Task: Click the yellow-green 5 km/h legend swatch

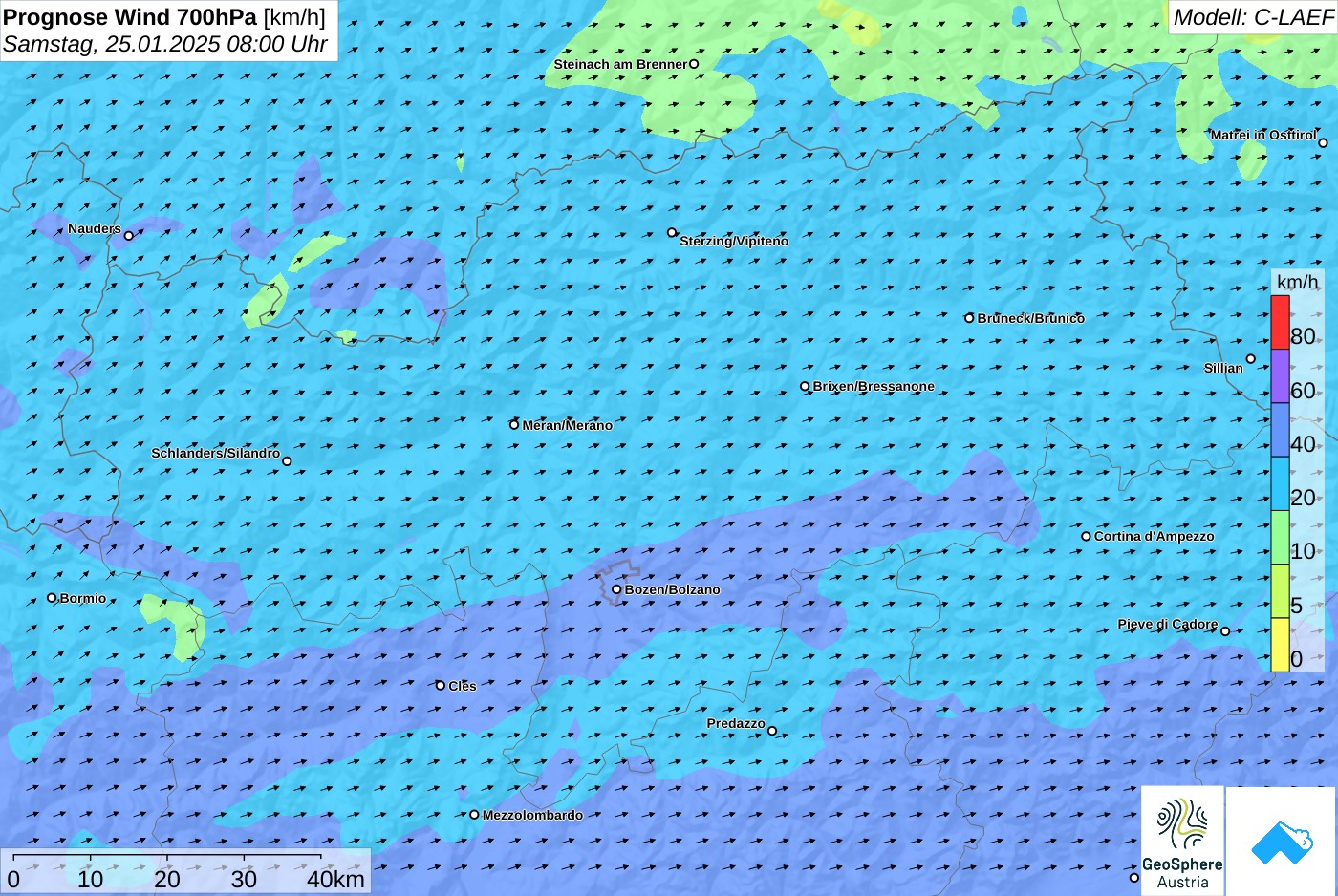Action: pos(1280,591)
